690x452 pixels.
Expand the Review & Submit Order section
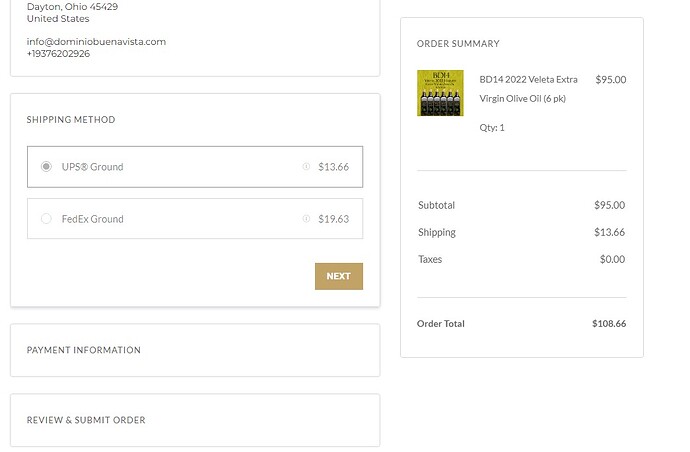pyautogui.click(x=195, y=420)
